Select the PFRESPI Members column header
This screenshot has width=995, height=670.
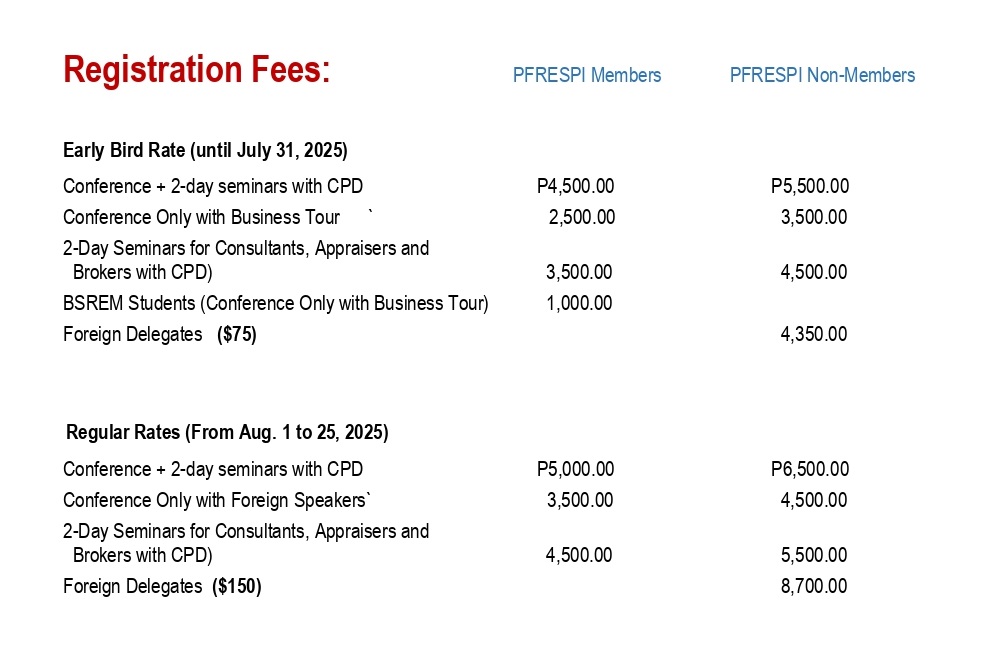587,75
